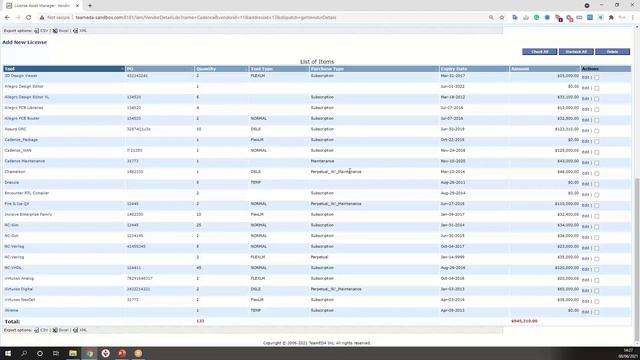Click the XML export icon below the Total row

click(76, 330)
